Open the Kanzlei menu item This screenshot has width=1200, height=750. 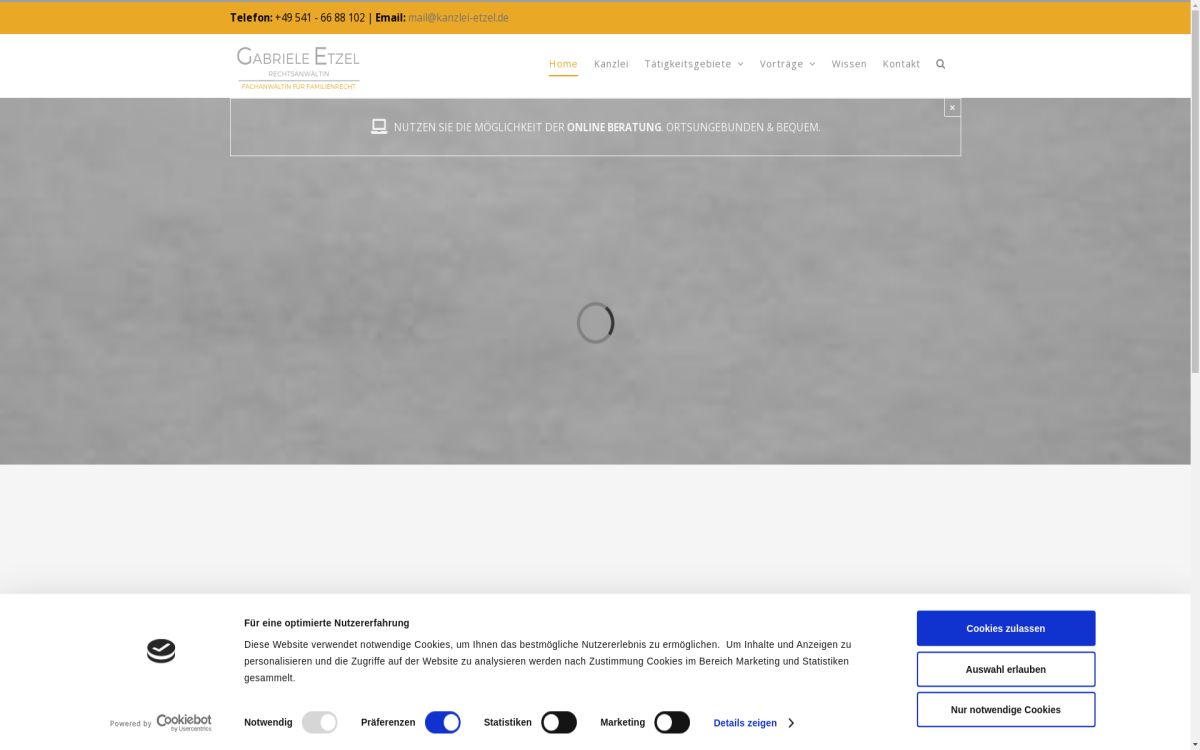click(611, 64)
